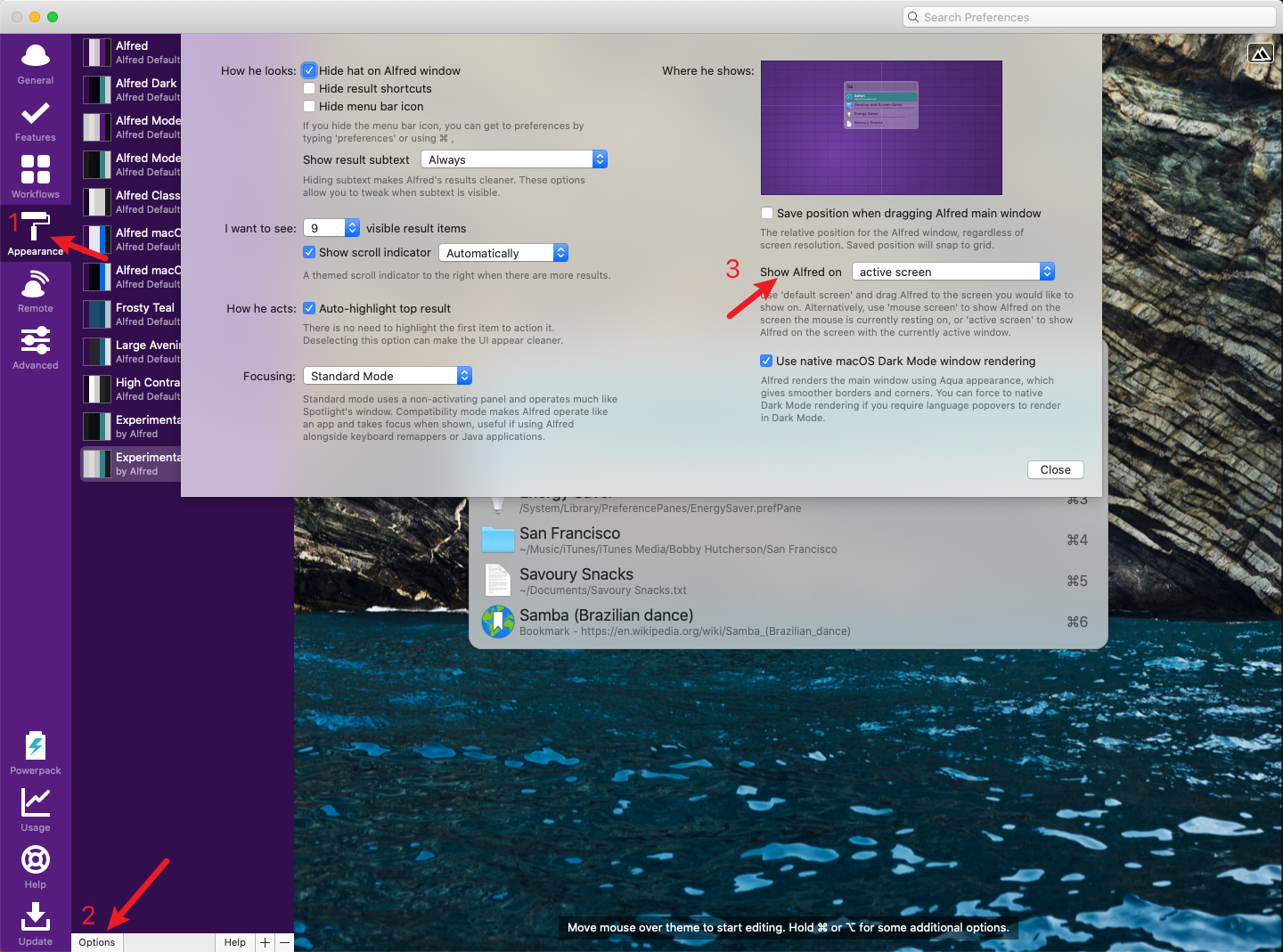Screen dimensions: 1283x952
Task: Select Alfred Classic theme
Action: [131, 202]
